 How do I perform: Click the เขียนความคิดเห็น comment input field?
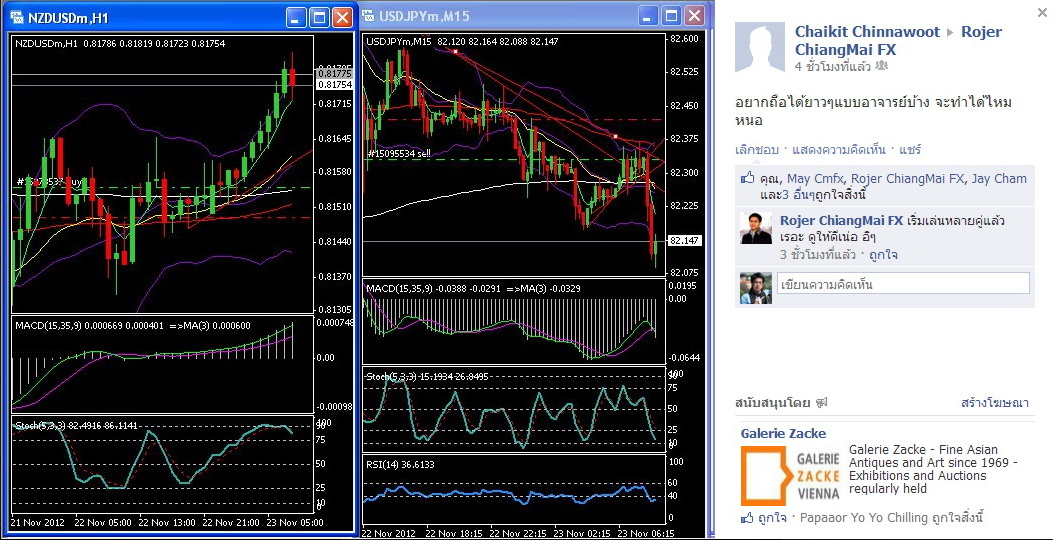click(x=903, y=283)
